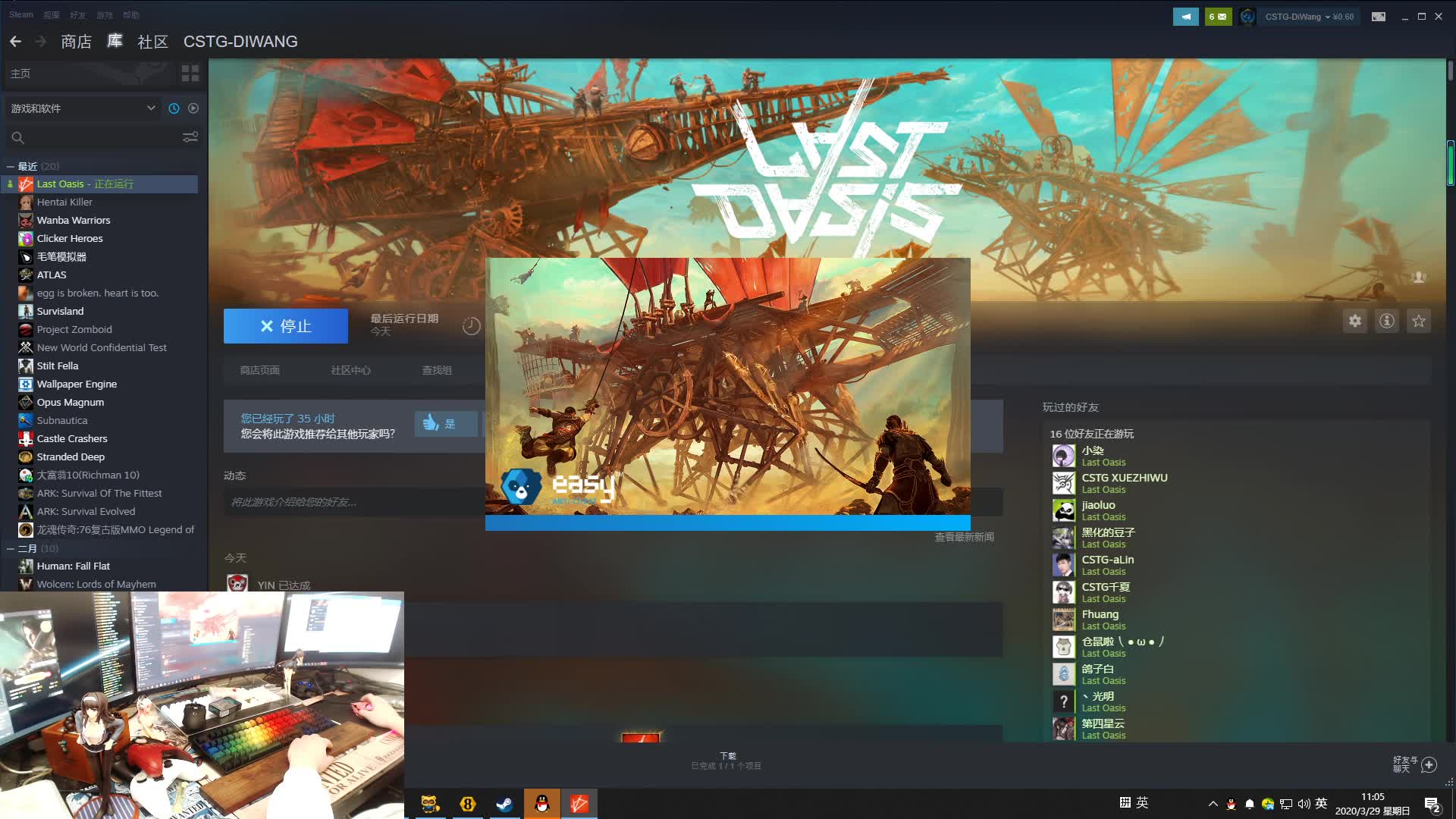Drag the game download progress slider
Viewport: 1456px width, 819px height.
[641, 738]
